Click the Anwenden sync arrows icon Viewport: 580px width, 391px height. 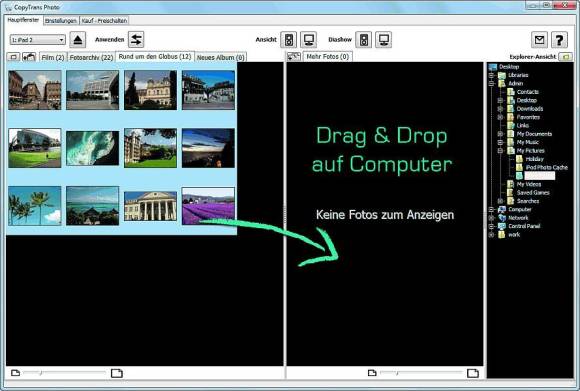point(136,40)
